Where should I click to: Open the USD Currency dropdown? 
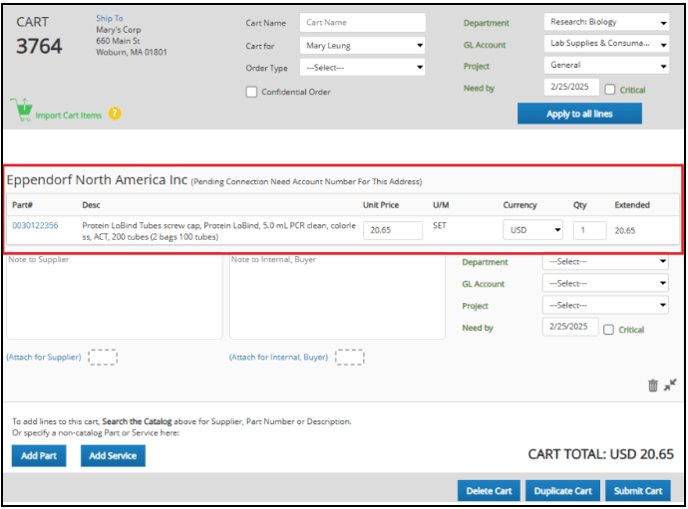pyautogui.click(x=533, y=230)
